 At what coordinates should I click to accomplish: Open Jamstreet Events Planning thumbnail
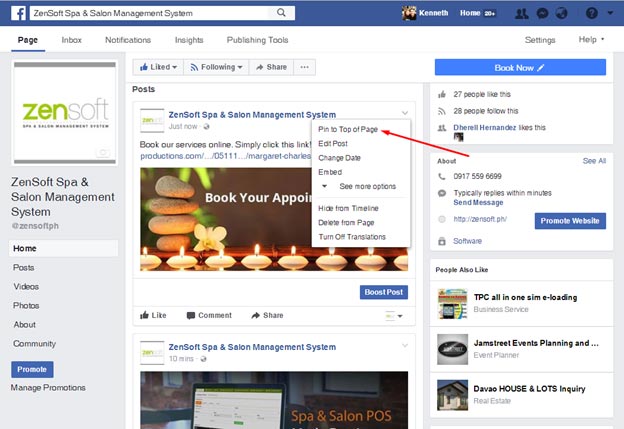tap(452, 350)
